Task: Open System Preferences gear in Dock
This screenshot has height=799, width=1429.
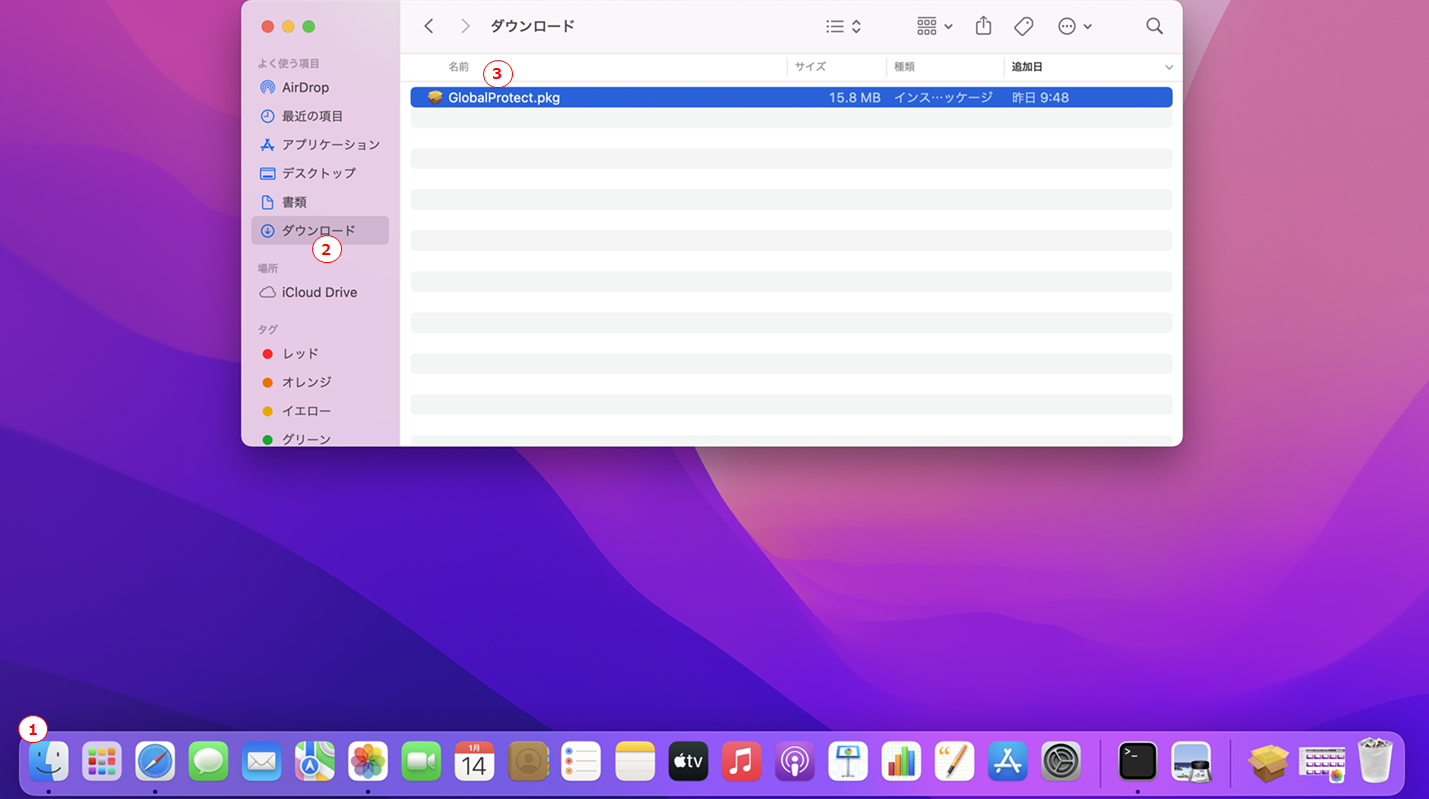Action: click(x=1060, y=762)
